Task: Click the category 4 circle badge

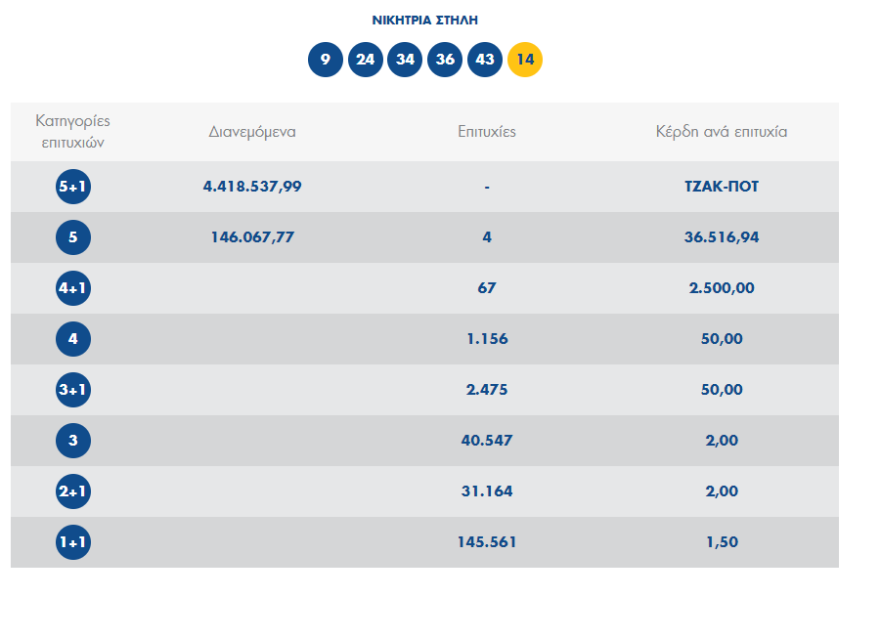Action: tap(73, 339)
